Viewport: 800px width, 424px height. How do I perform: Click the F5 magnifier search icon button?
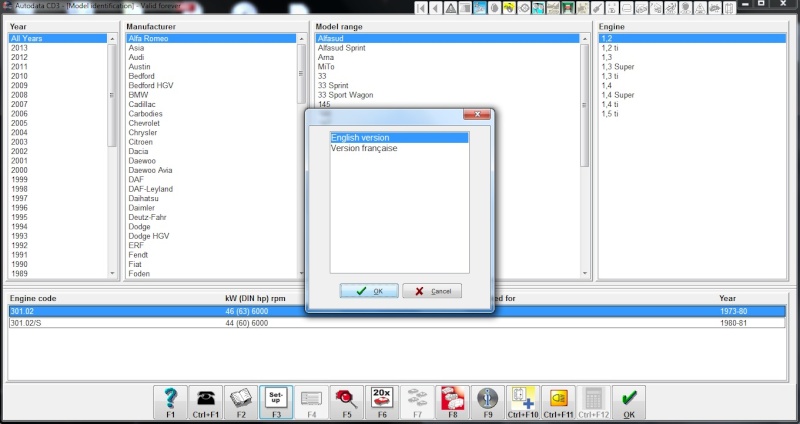pos(346,403)
